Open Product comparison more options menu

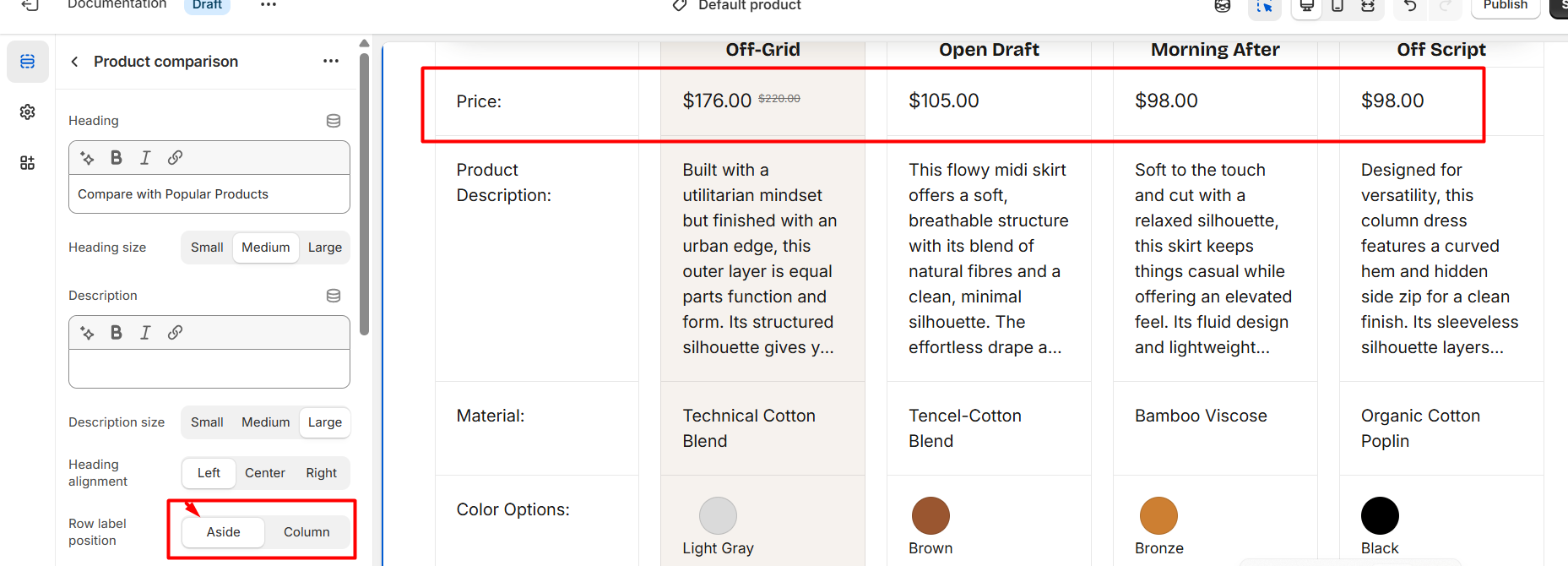[331, 61]
